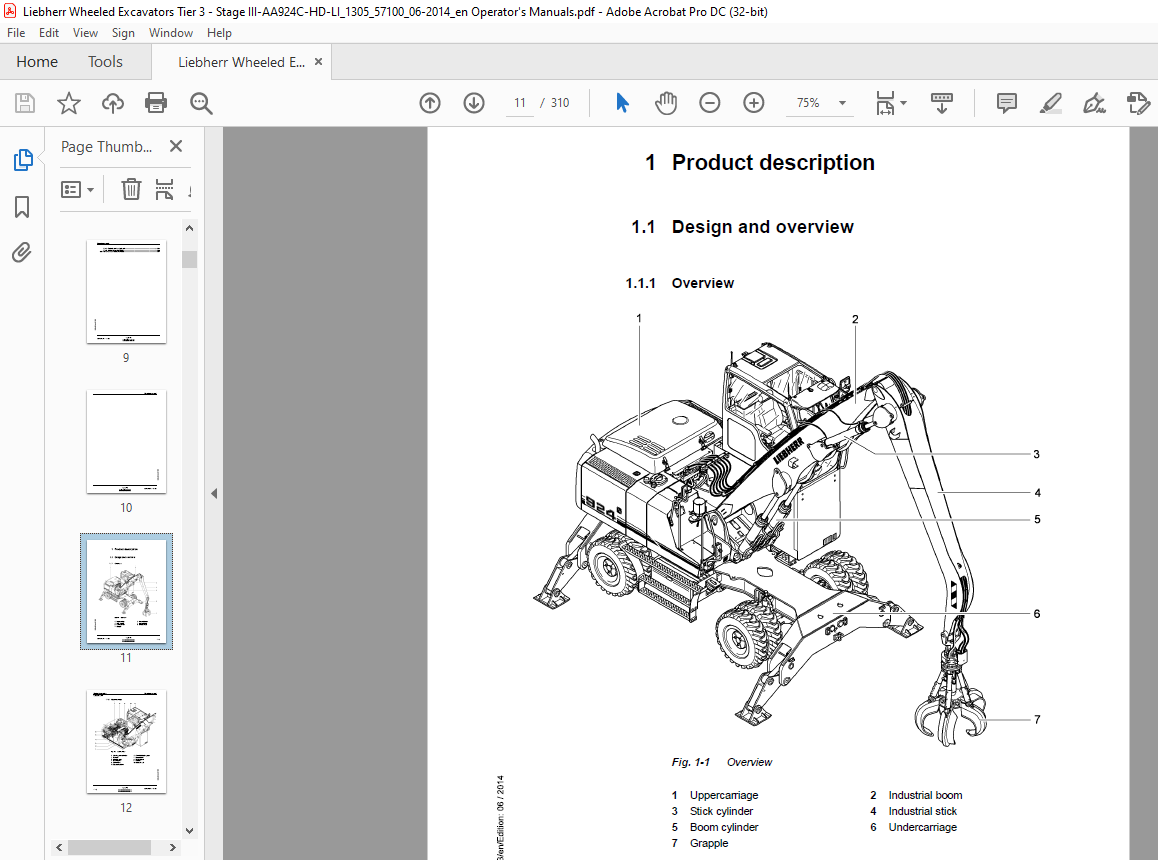Open the zoom level dropdown arrow

point(842,103)
